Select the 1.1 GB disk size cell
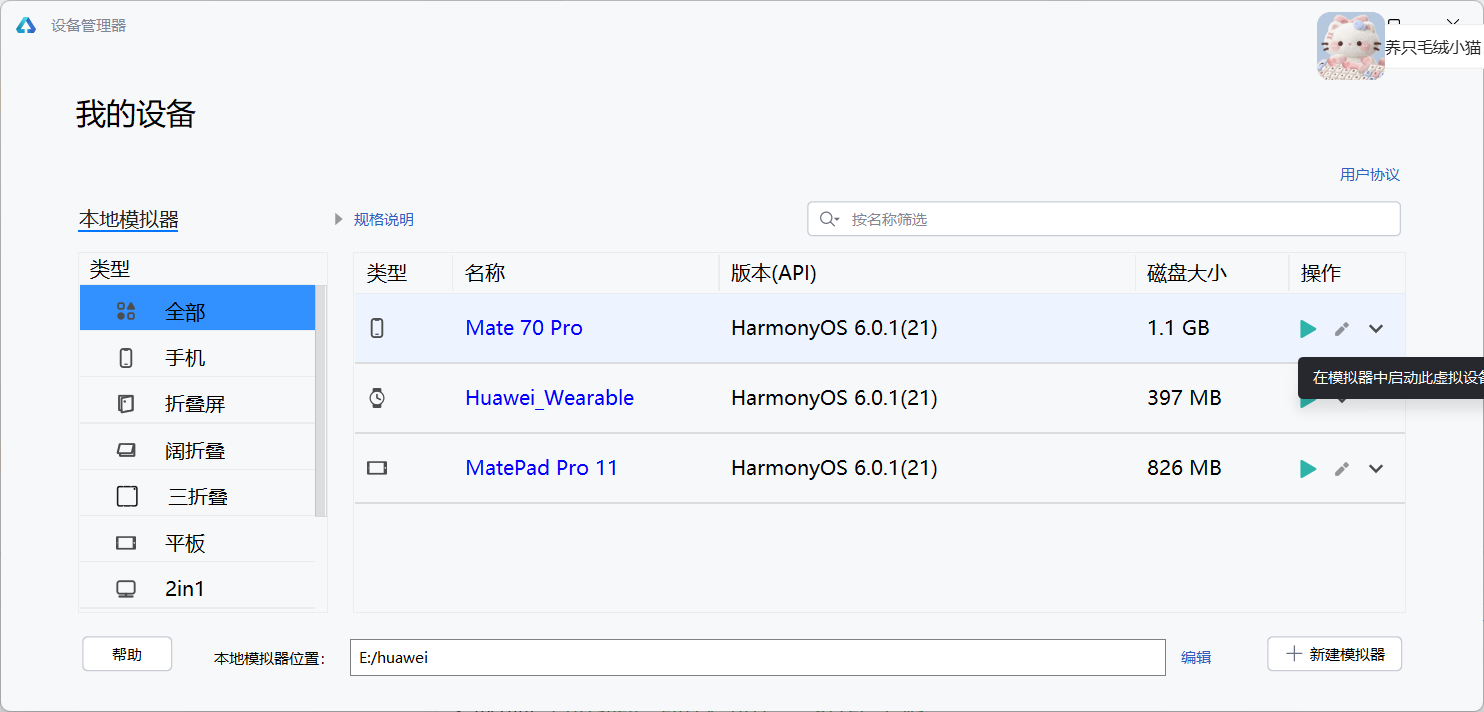 click(x=1178, y=328)
